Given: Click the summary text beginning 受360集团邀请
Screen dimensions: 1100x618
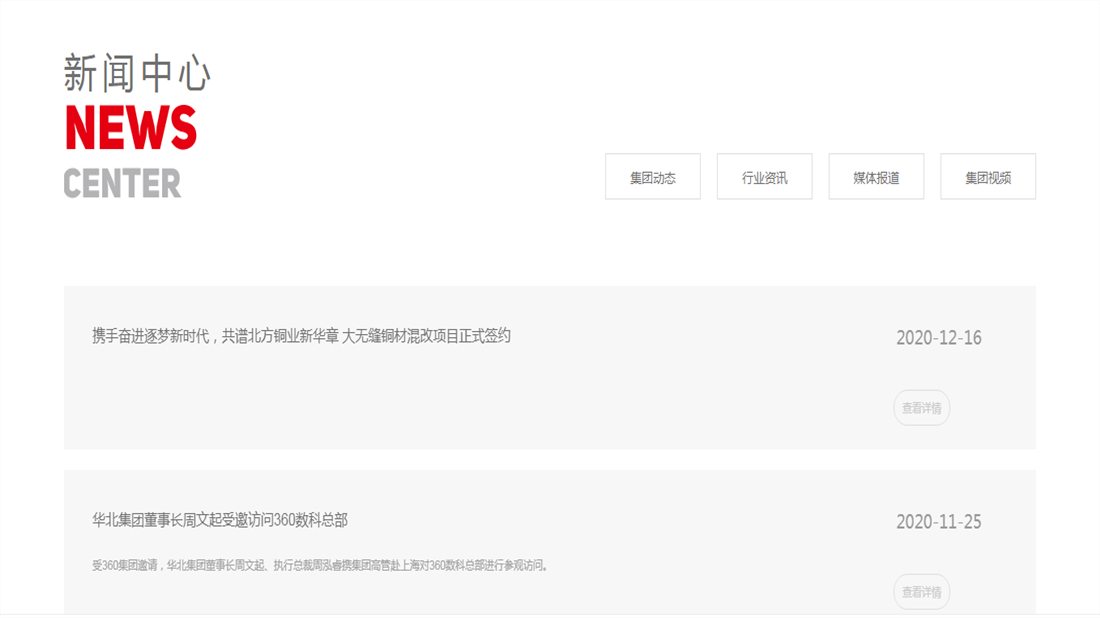Looking at the screenshot, I should click(320, 565).
